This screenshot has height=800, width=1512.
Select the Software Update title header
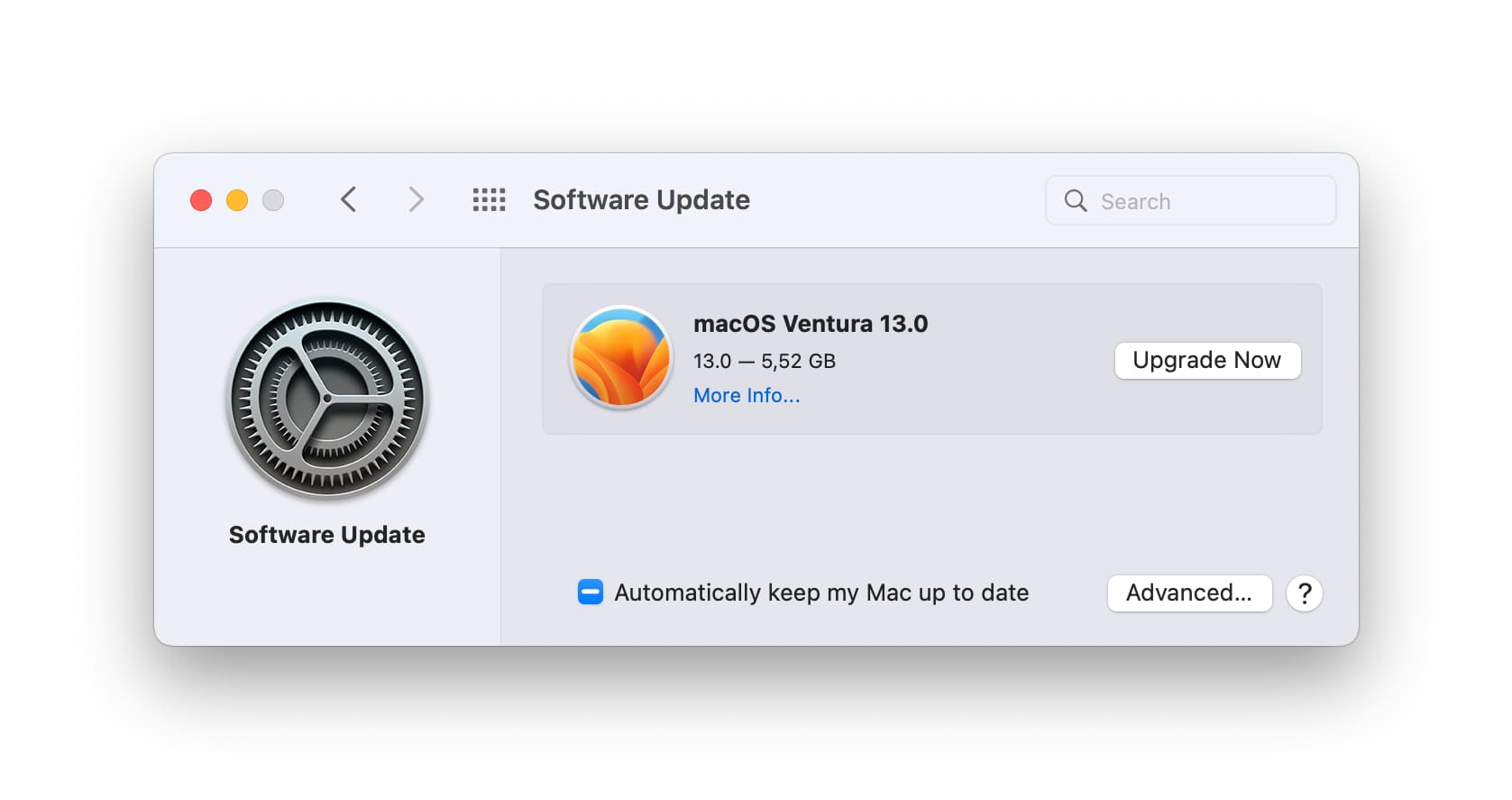641,199
